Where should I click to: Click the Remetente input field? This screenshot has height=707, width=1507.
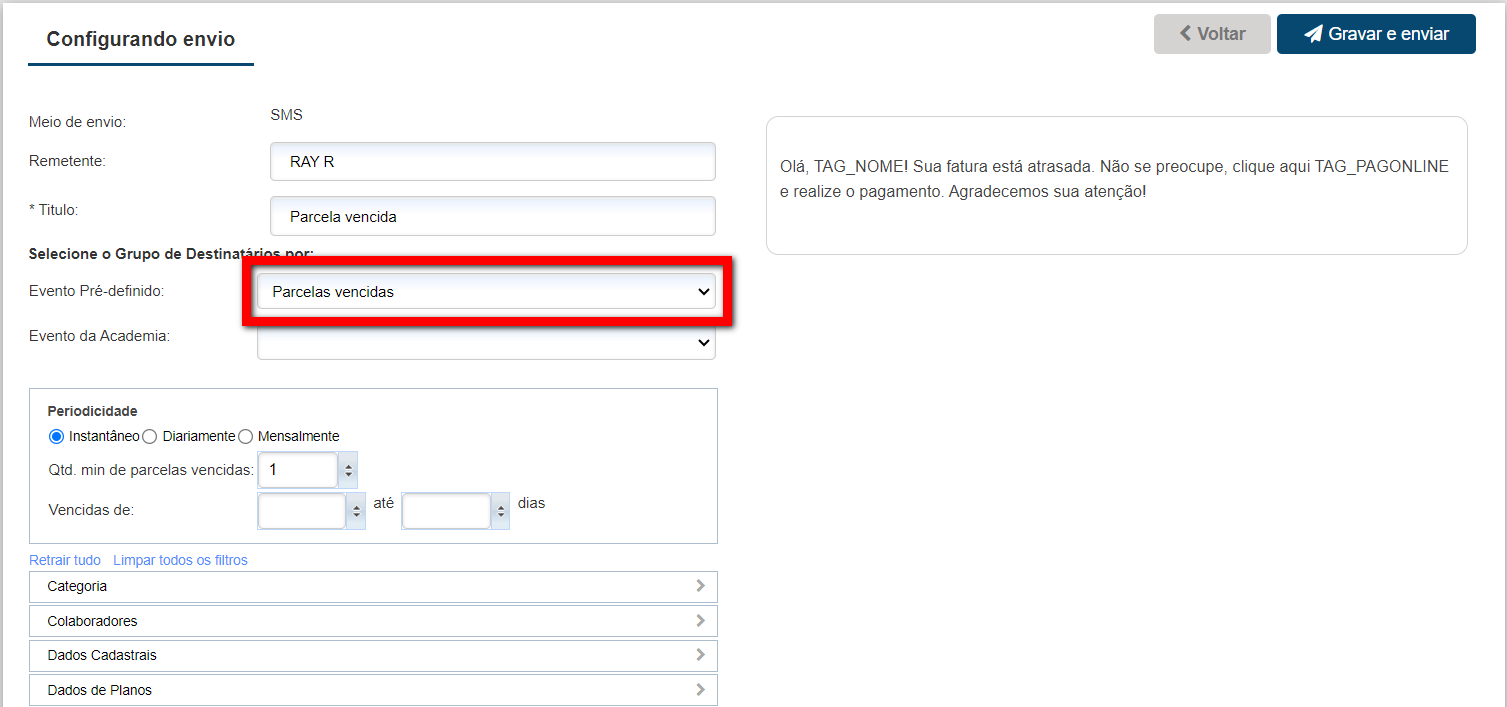tap(492, 161)
